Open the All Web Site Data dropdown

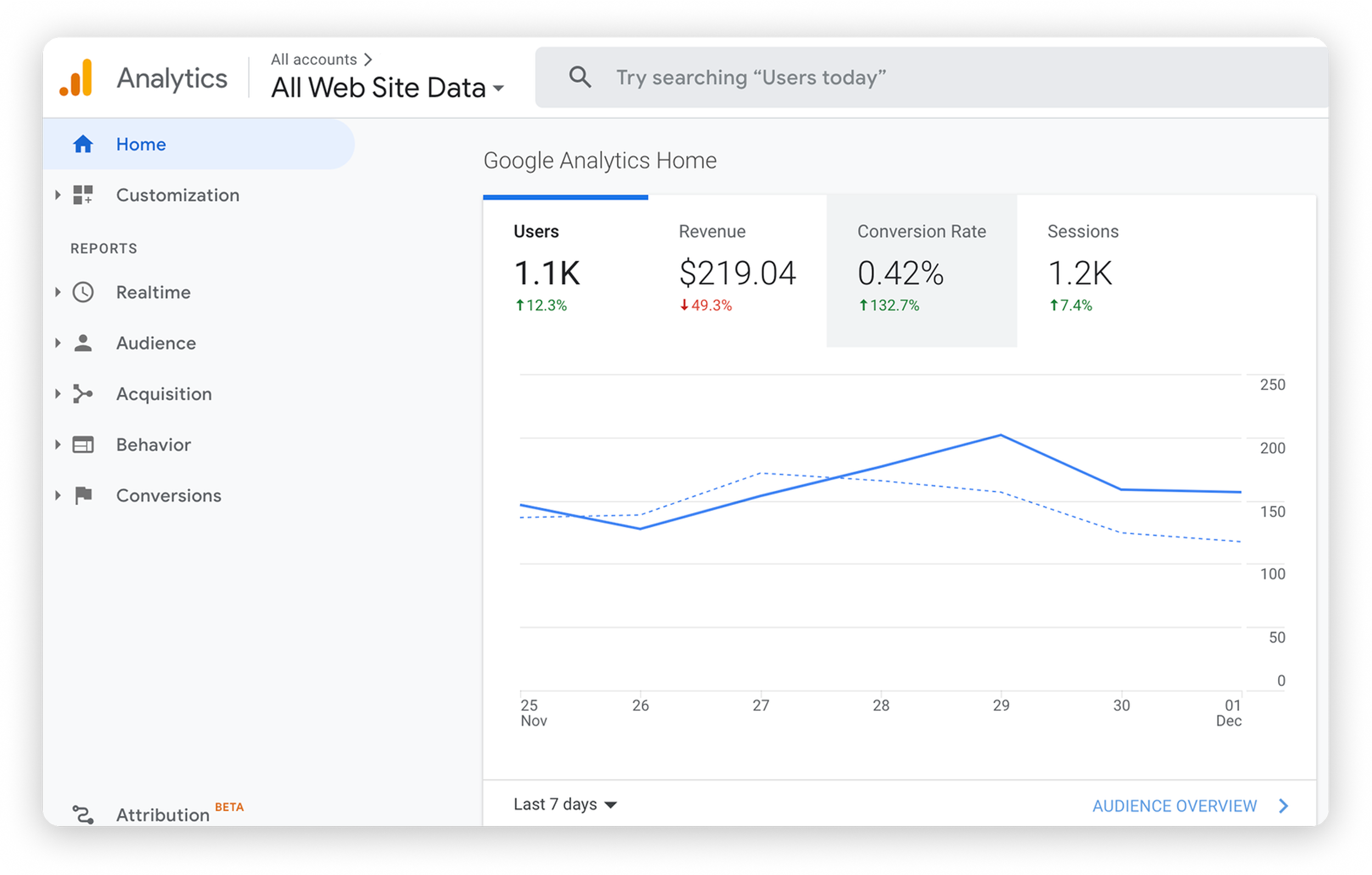(x=387, y=88)
